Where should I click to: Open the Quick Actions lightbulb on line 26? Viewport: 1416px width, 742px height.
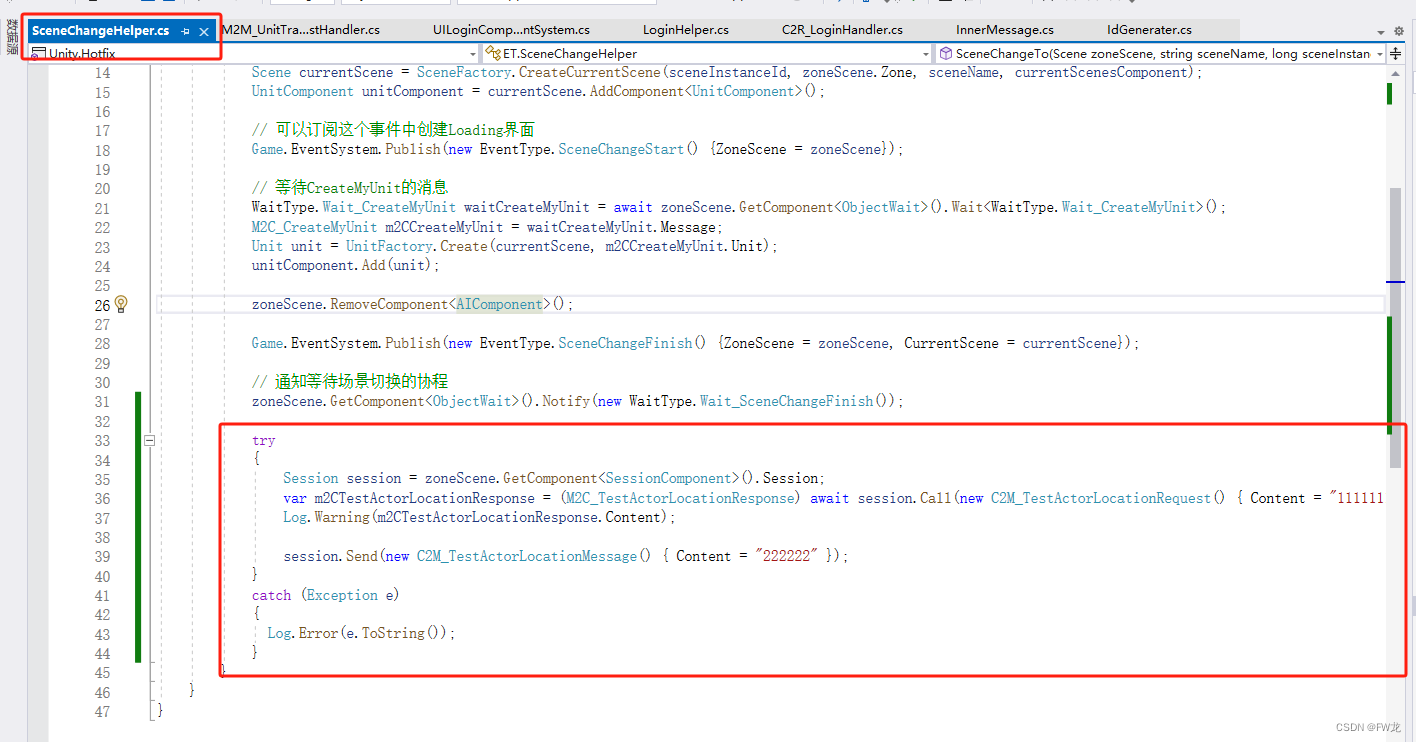[120, 303]
